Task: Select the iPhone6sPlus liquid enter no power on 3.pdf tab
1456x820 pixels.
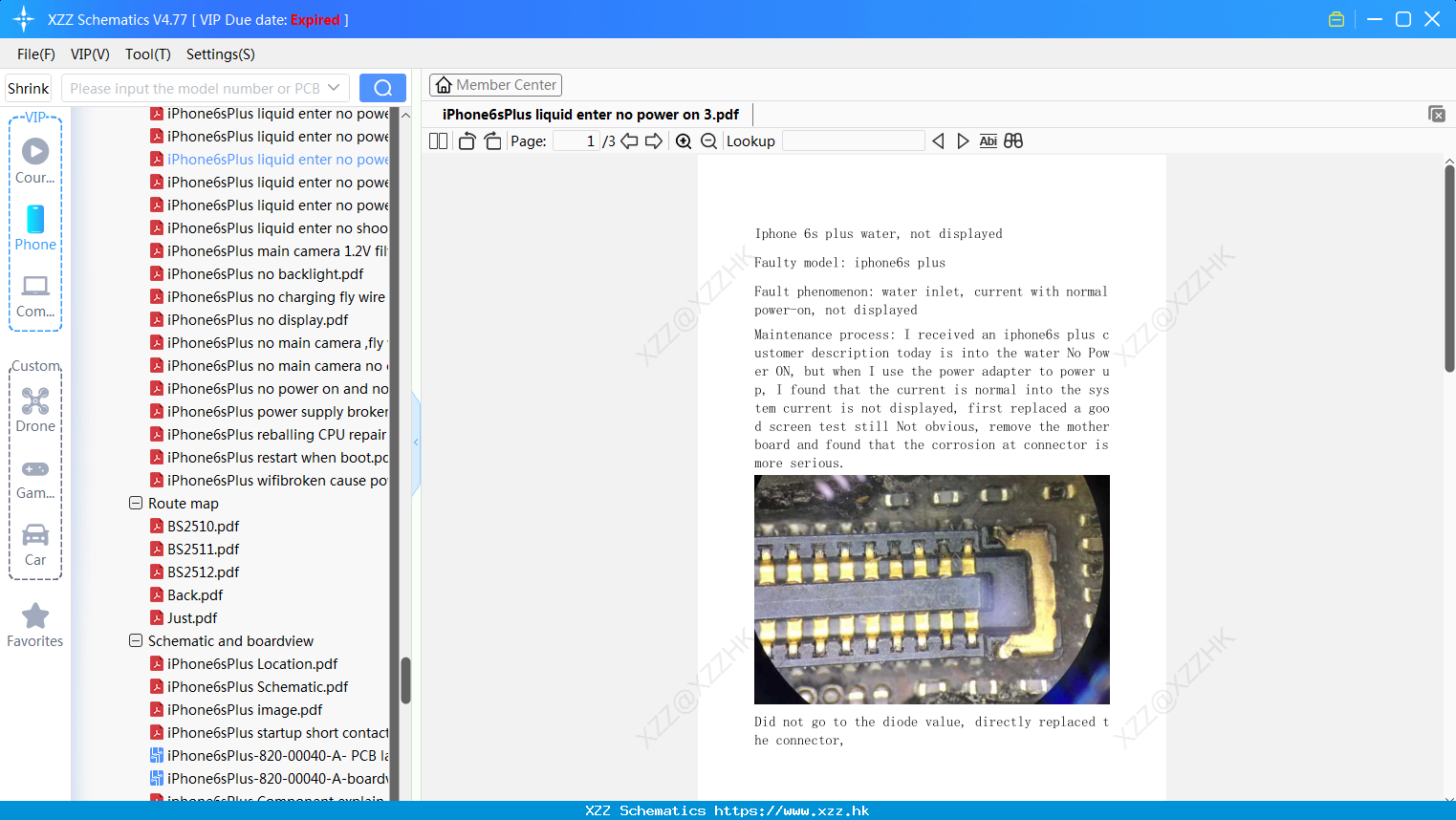Action: click(x=590, y=115)
